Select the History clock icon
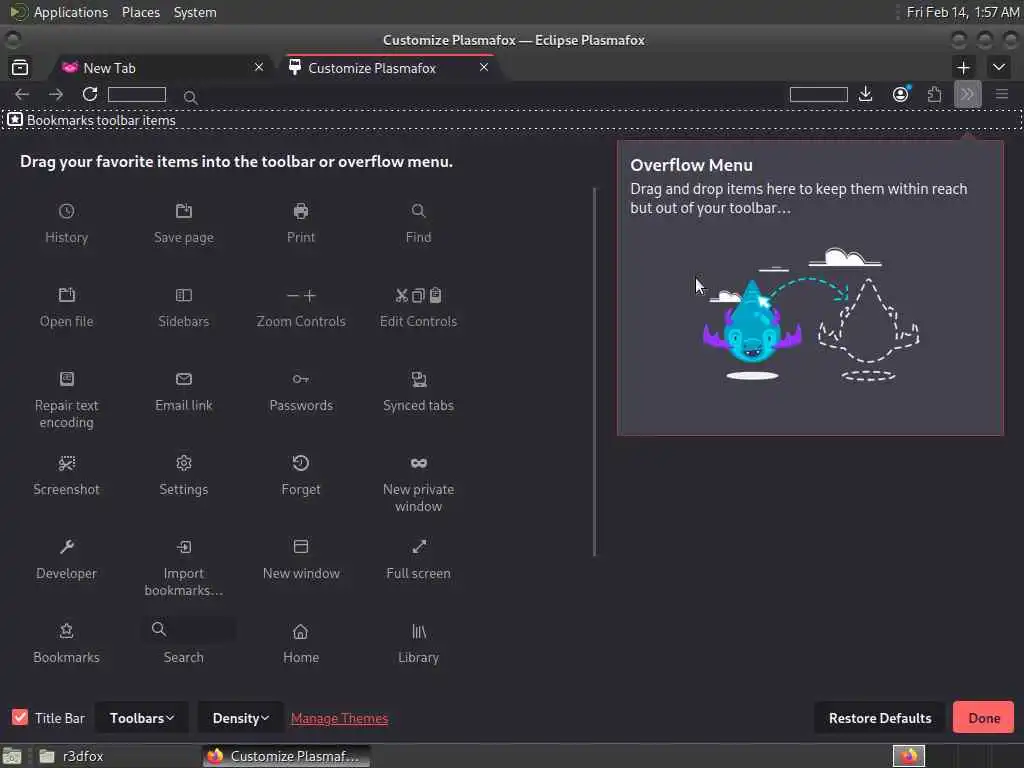 tap(66, 211)
